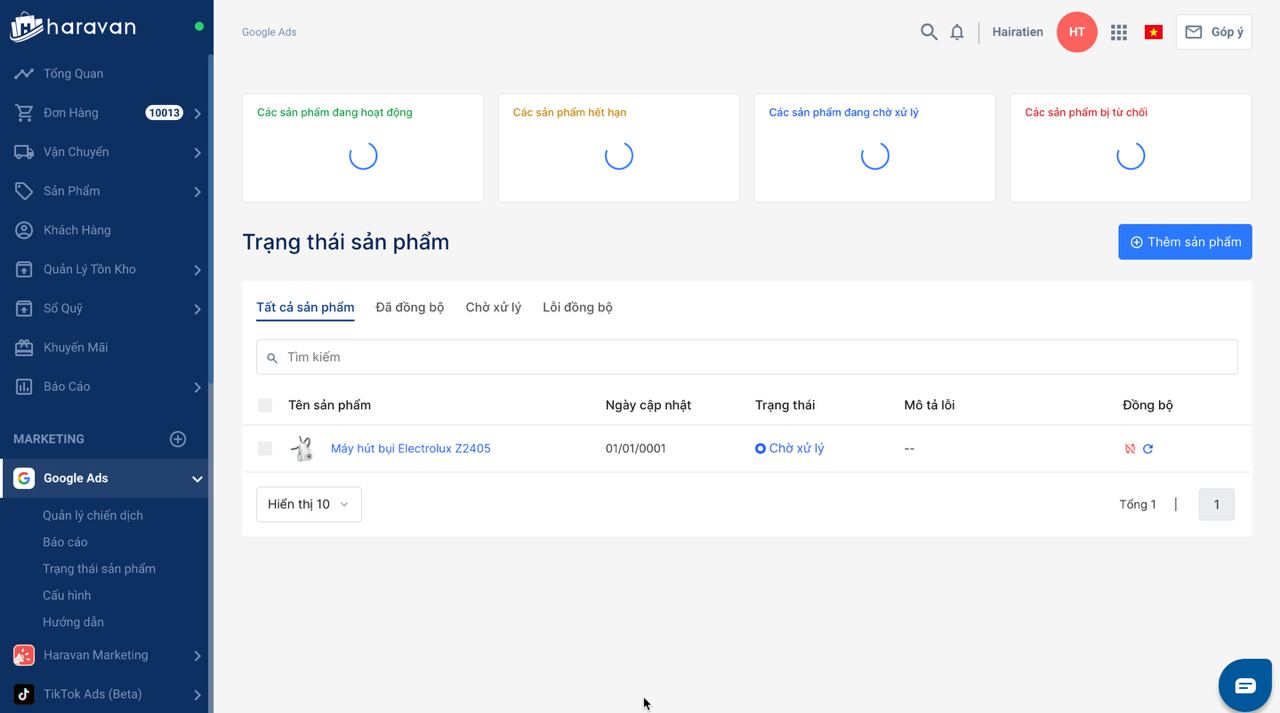Open the notifications bell
The image size is (1280, 713).
[957, 32]
